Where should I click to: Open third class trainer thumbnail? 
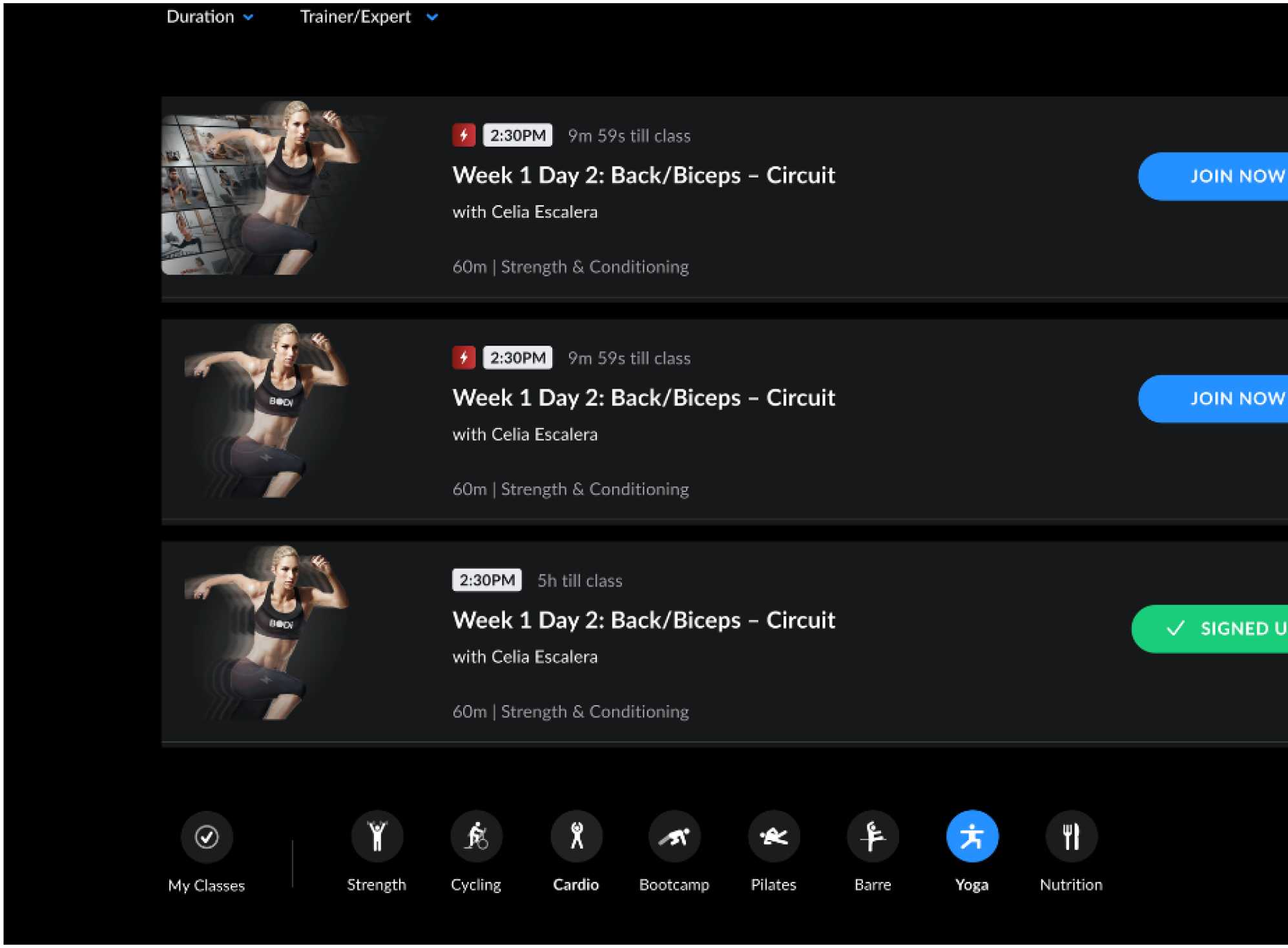pos(268,633)
